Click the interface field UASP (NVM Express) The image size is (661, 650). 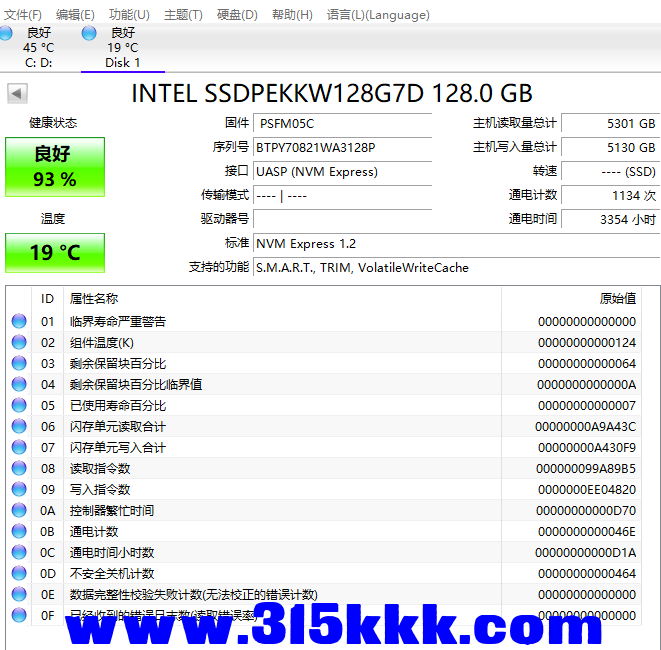click(x=342, y=172)
